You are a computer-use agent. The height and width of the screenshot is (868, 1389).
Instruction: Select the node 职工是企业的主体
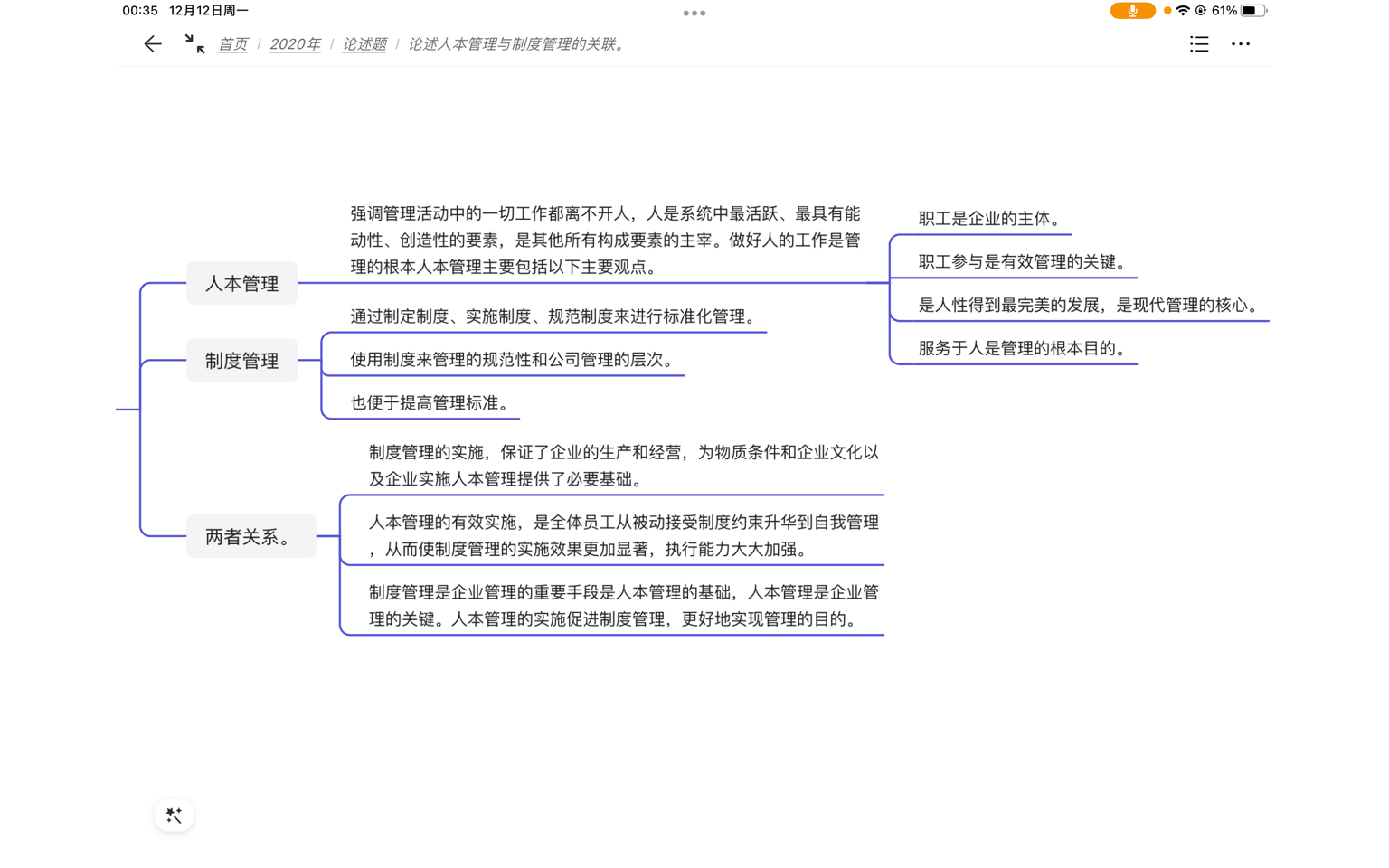[990, 219]
